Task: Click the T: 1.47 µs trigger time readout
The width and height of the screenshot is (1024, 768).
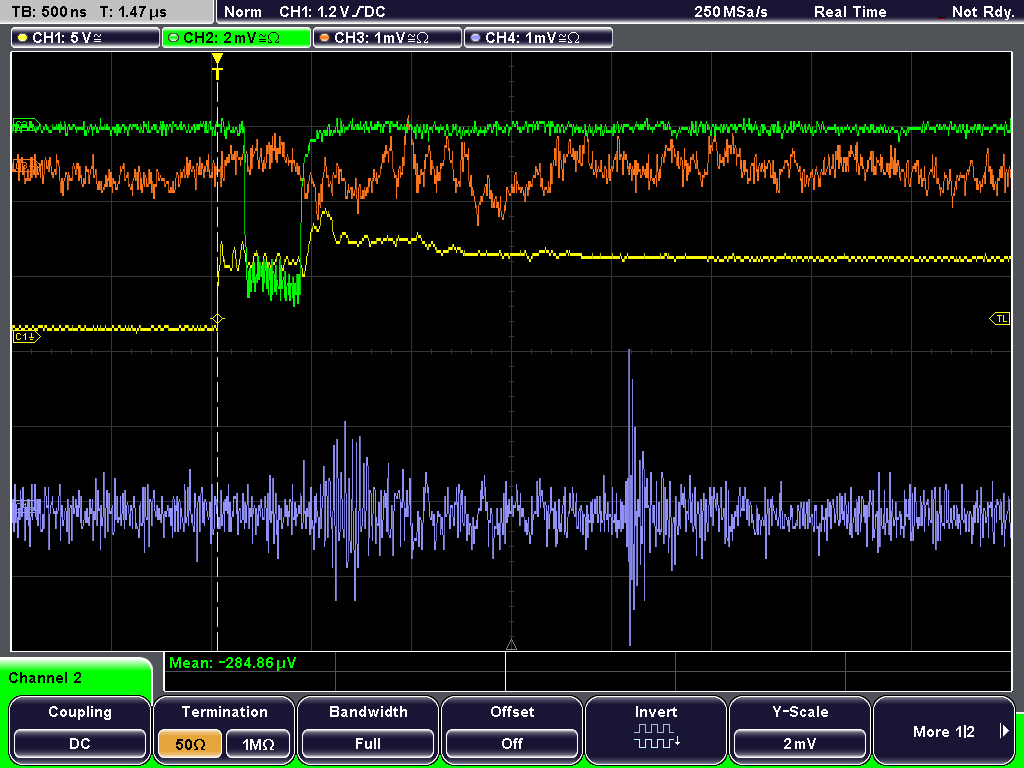Action: click(133, 12)
